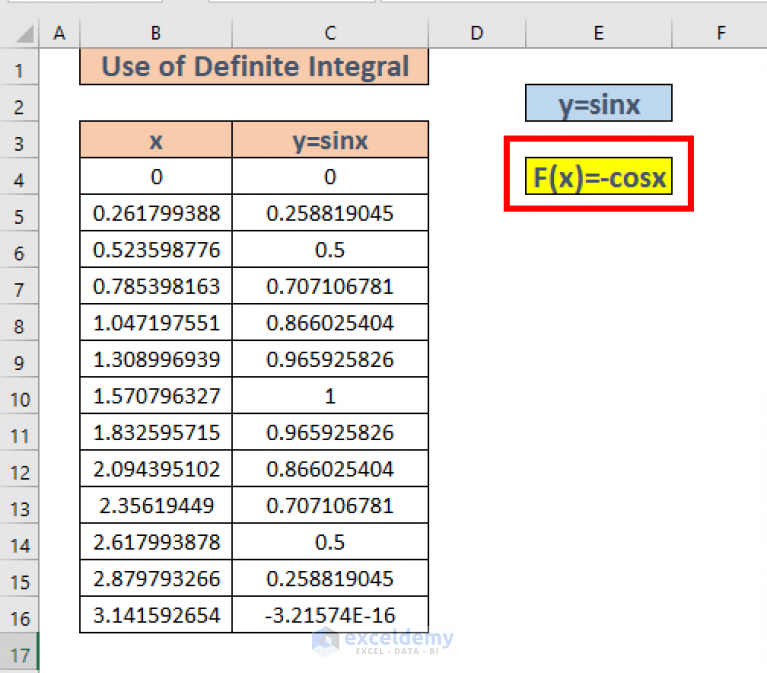Click the column F header
This screenshot has width=767, height=673.
(x=720, y=34)
